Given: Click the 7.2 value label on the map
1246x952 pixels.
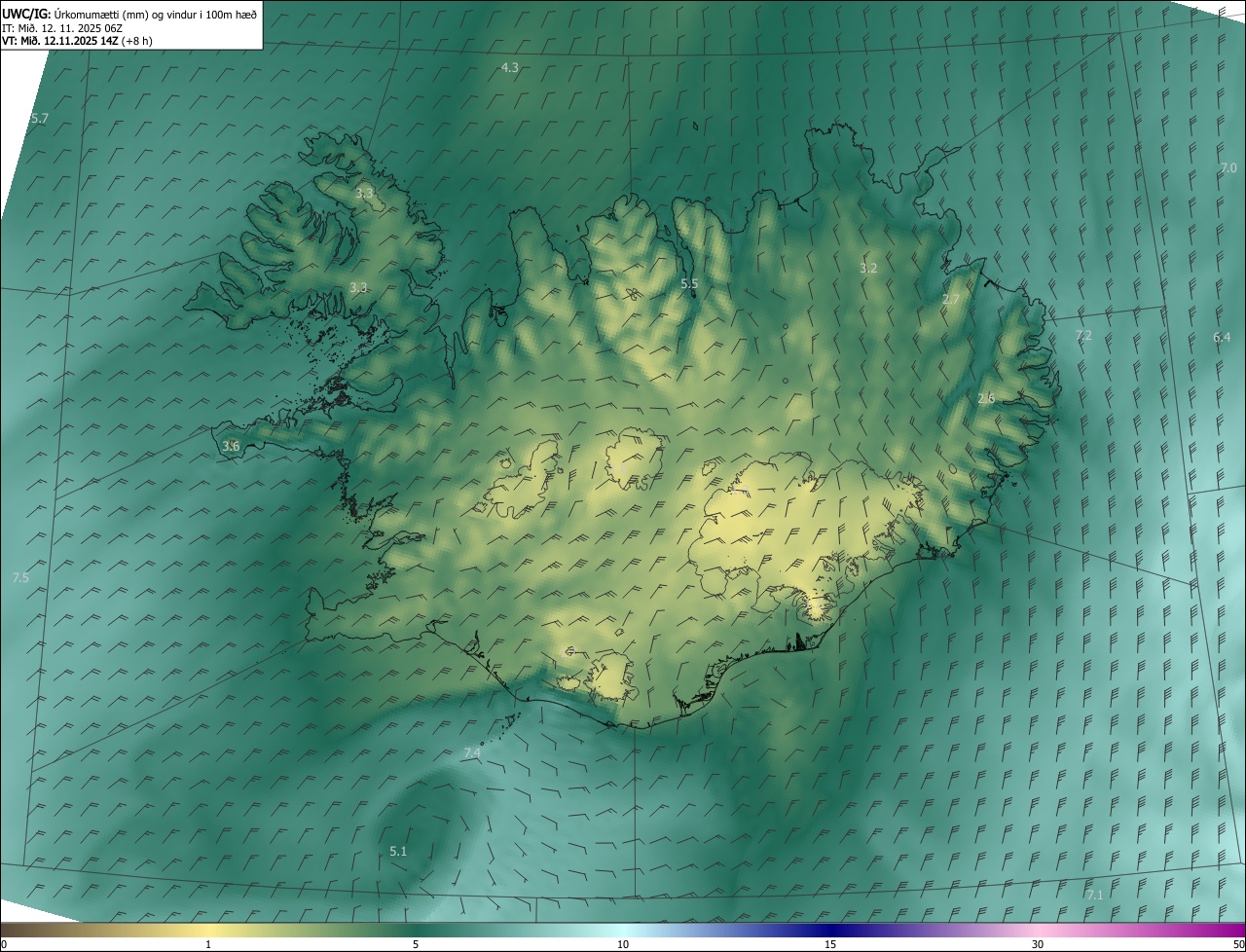Looking at the screenshot, I should tap(1083, 335).
